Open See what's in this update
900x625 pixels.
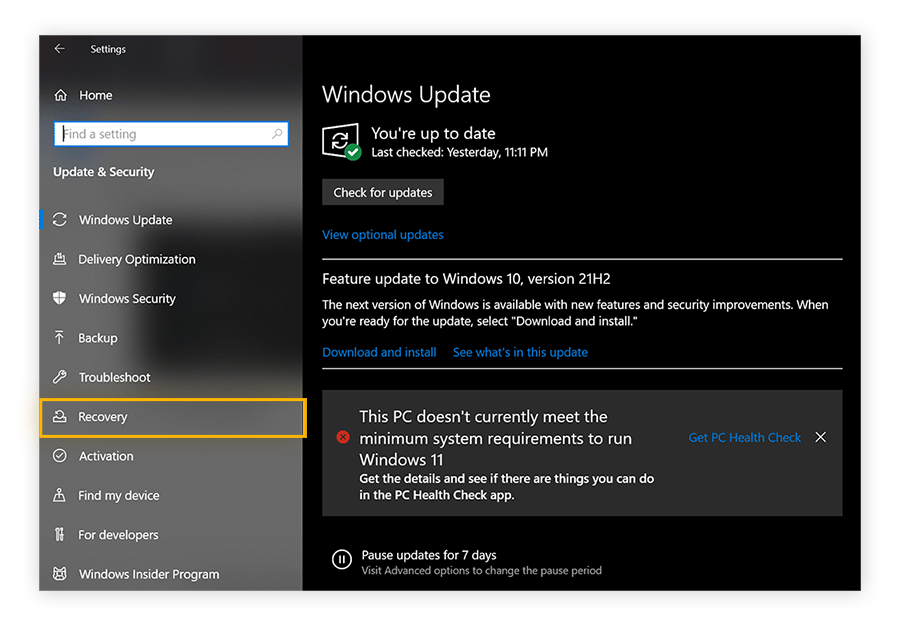[520, 352]
